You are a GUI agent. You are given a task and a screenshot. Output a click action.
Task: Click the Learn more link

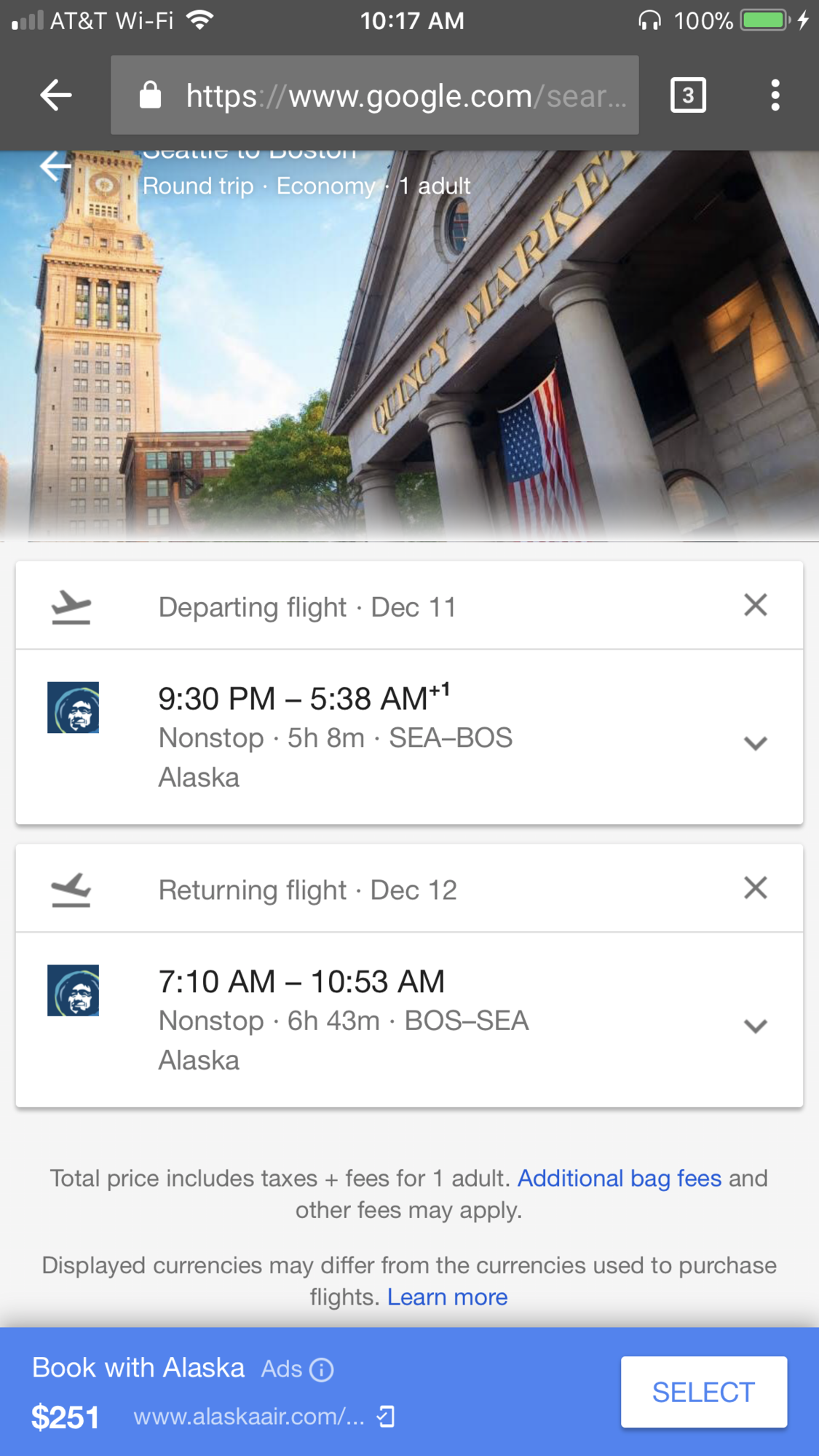click(x=448, y=1297)
